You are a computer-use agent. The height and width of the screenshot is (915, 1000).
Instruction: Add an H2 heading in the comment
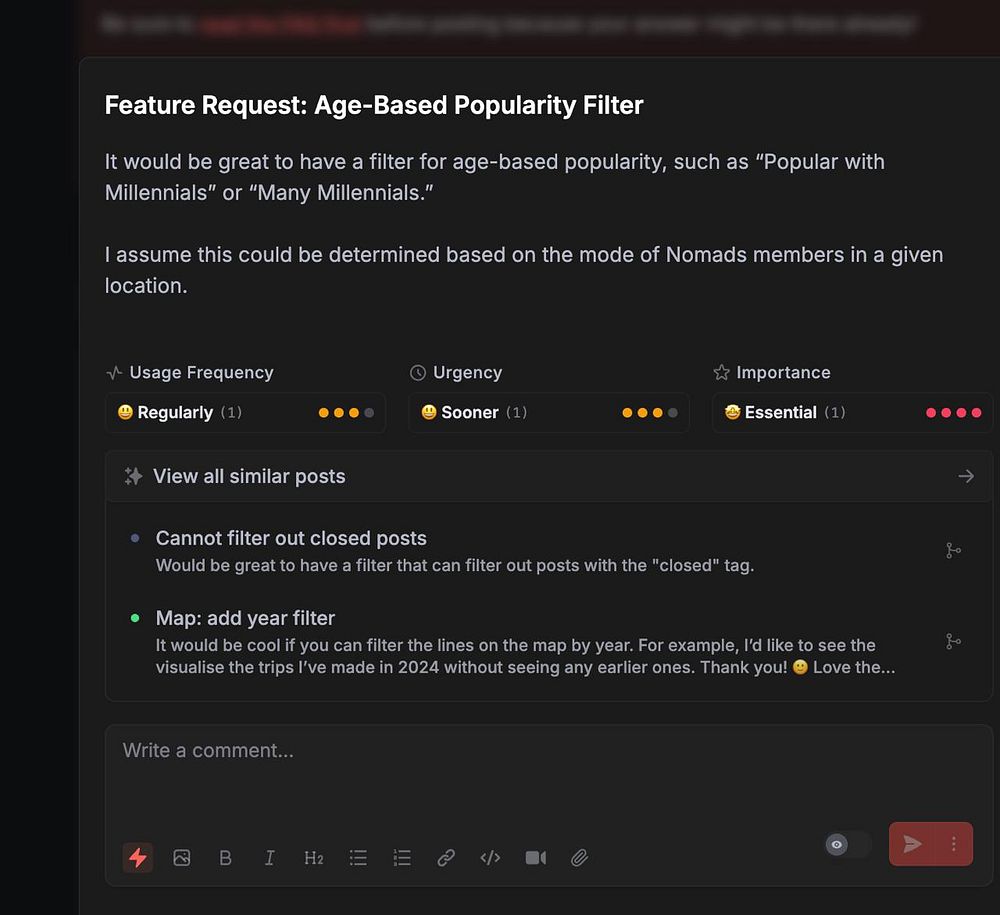tap(313, 858)
